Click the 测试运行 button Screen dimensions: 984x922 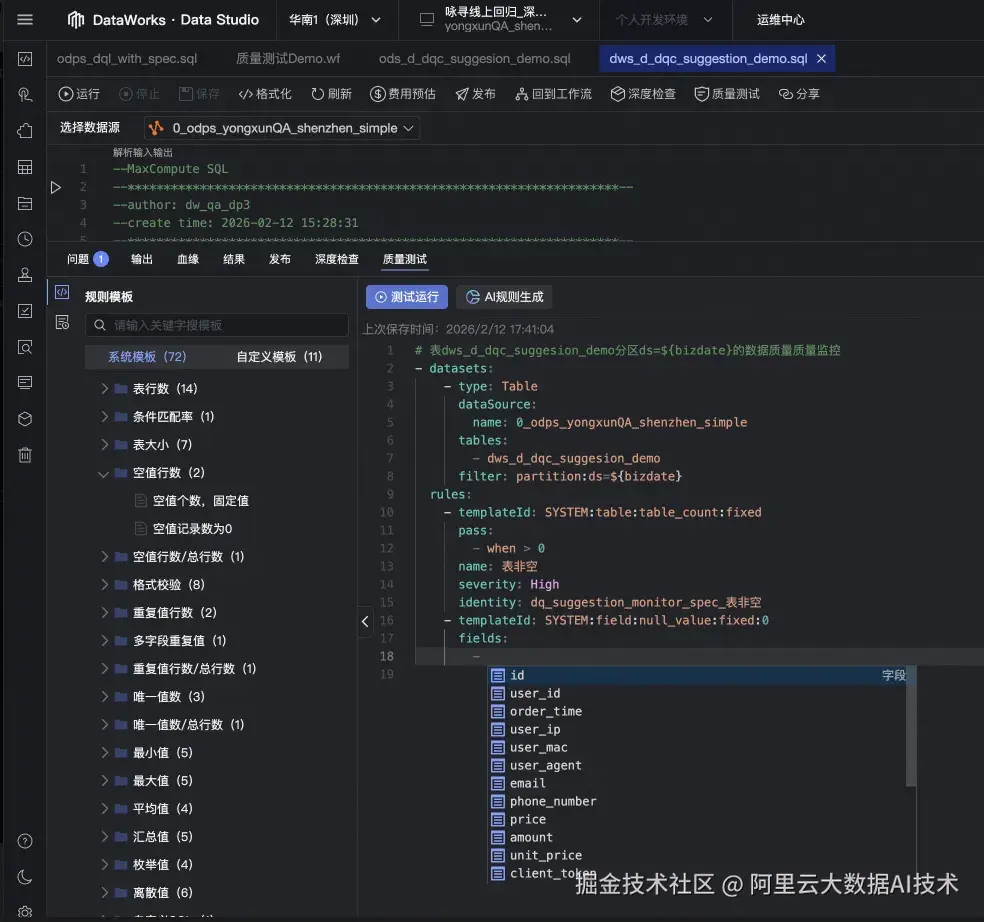pyautogui.click(x=406, y=296)
